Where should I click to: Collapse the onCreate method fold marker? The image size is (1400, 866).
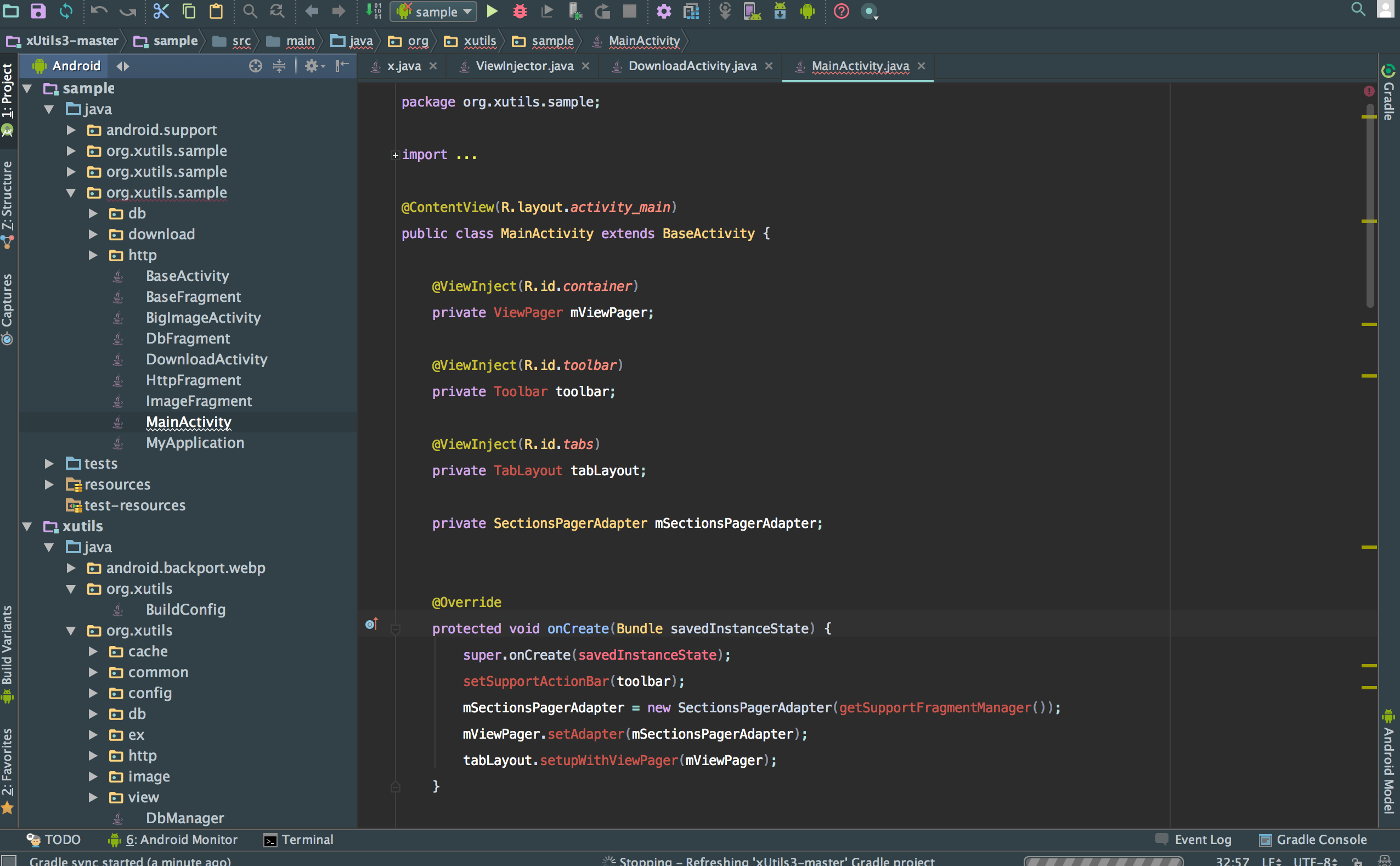point(395,629)
